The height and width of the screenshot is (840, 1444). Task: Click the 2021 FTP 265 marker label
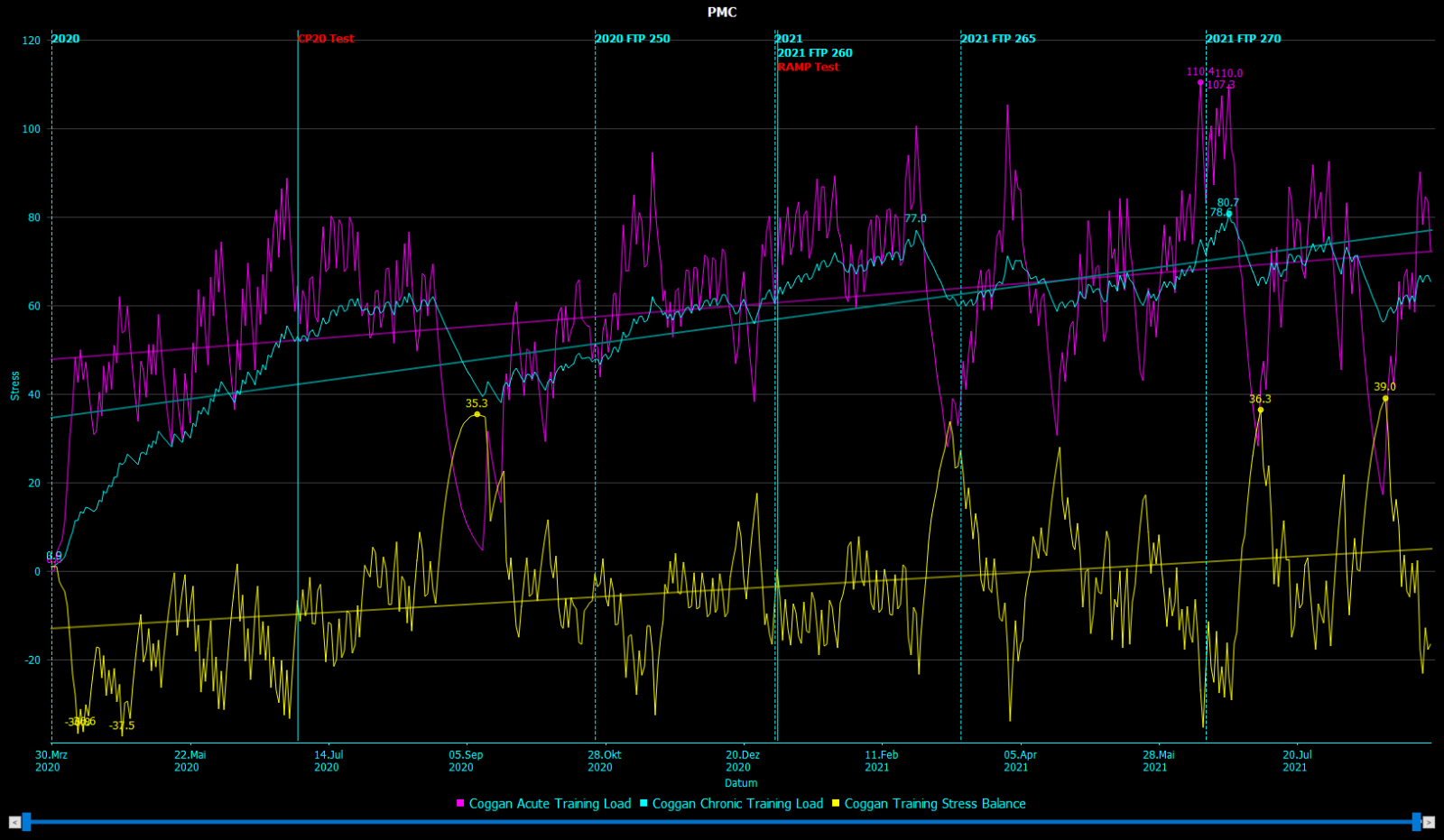[x=998, y=39]
